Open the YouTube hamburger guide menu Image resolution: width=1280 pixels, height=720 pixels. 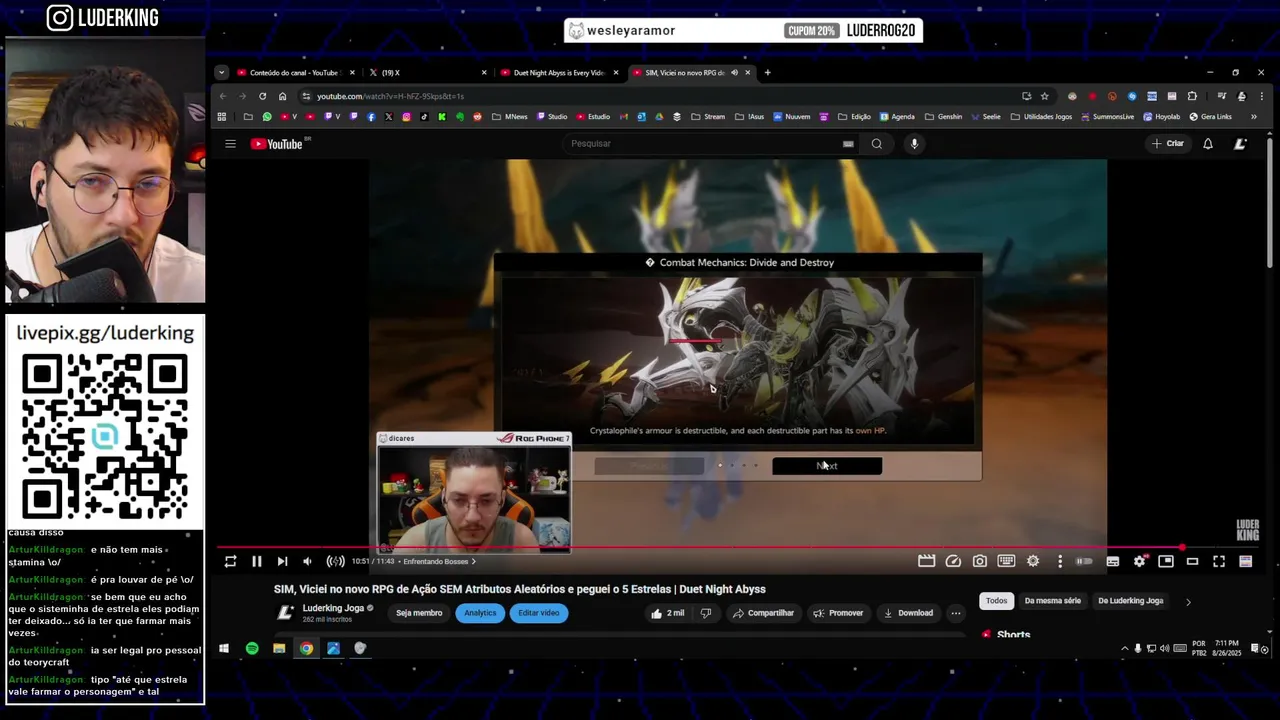(x=230, y=144)
